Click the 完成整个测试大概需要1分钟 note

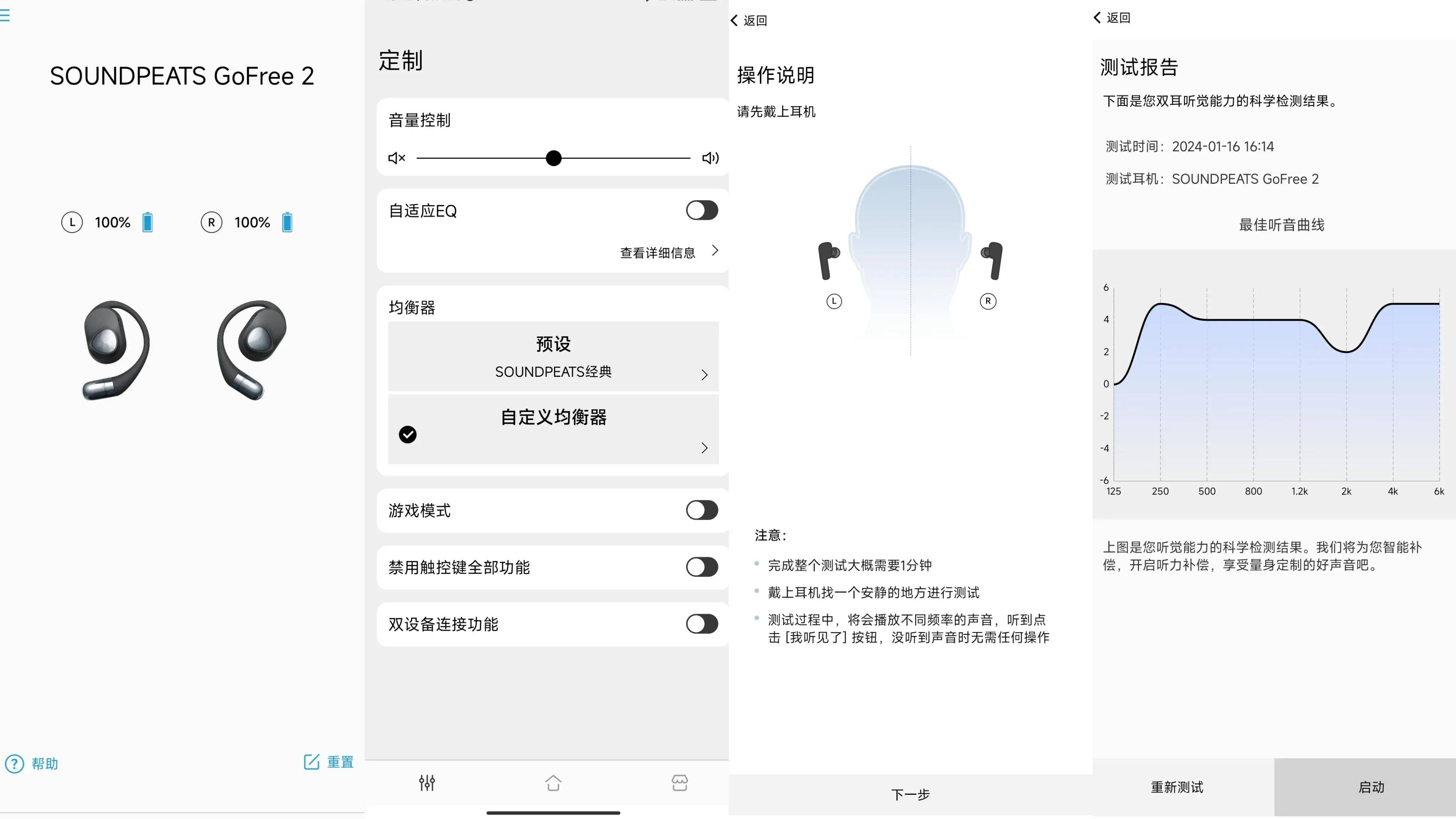click(850, 564)
